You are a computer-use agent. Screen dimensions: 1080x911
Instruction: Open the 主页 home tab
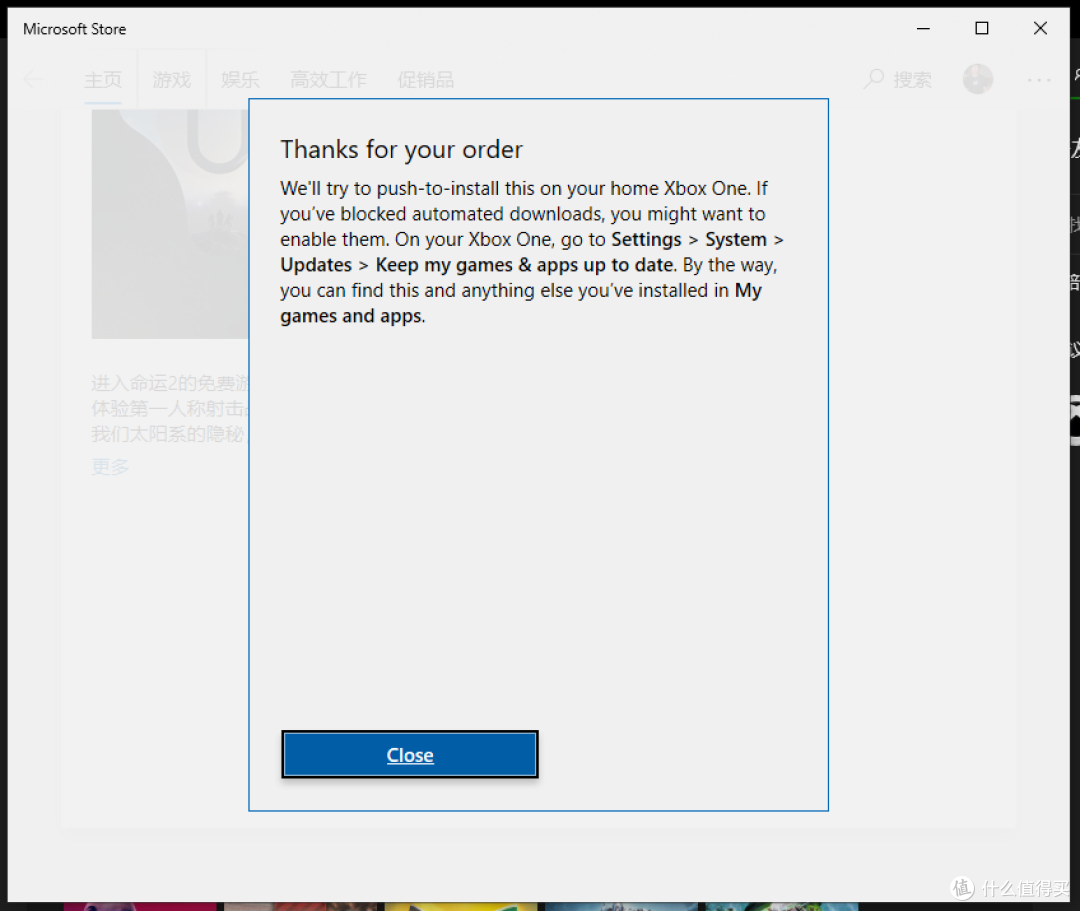pos(103,80)
